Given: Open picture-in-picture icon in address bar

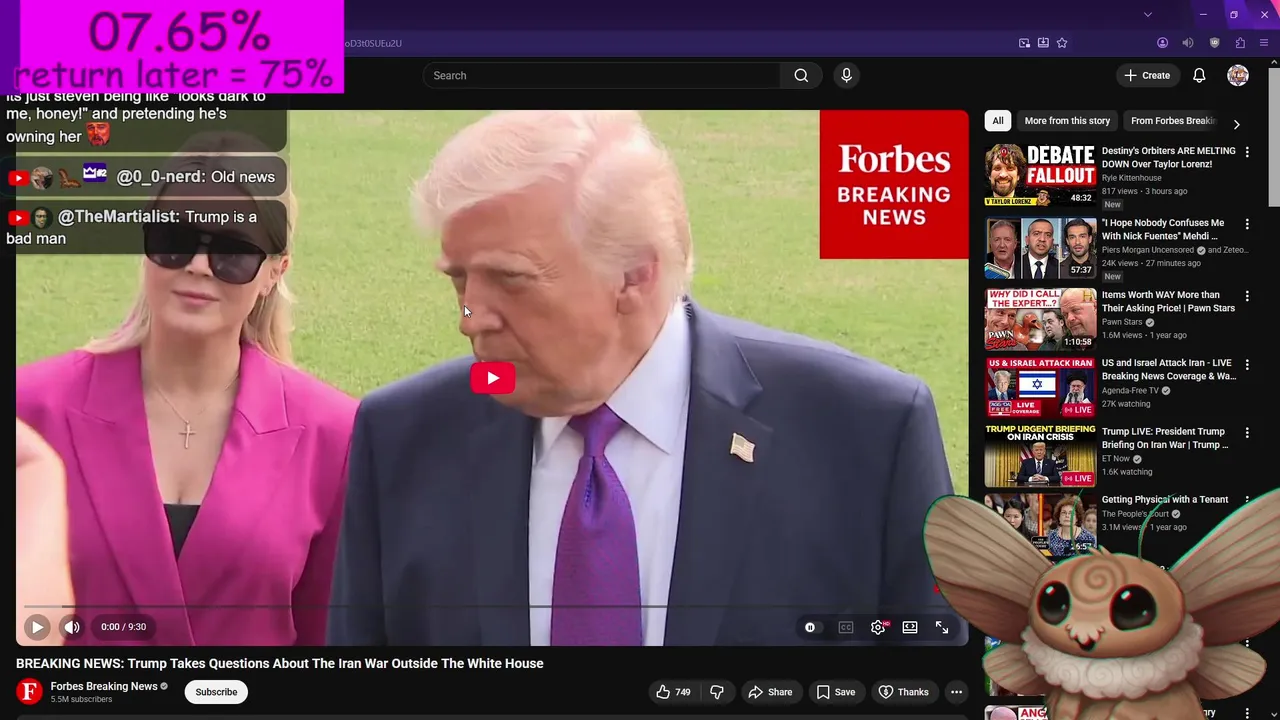Looking at the screenshot, I should (1024, 43).
